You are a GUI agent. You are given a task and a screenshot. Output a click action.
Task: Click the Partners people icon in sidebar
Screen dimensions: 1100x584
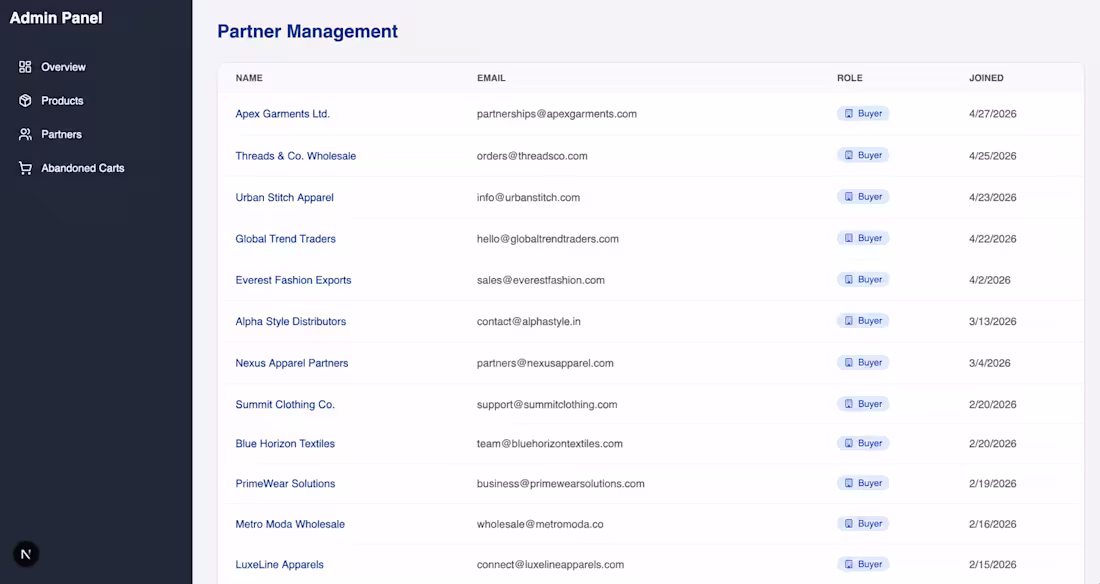25,134
